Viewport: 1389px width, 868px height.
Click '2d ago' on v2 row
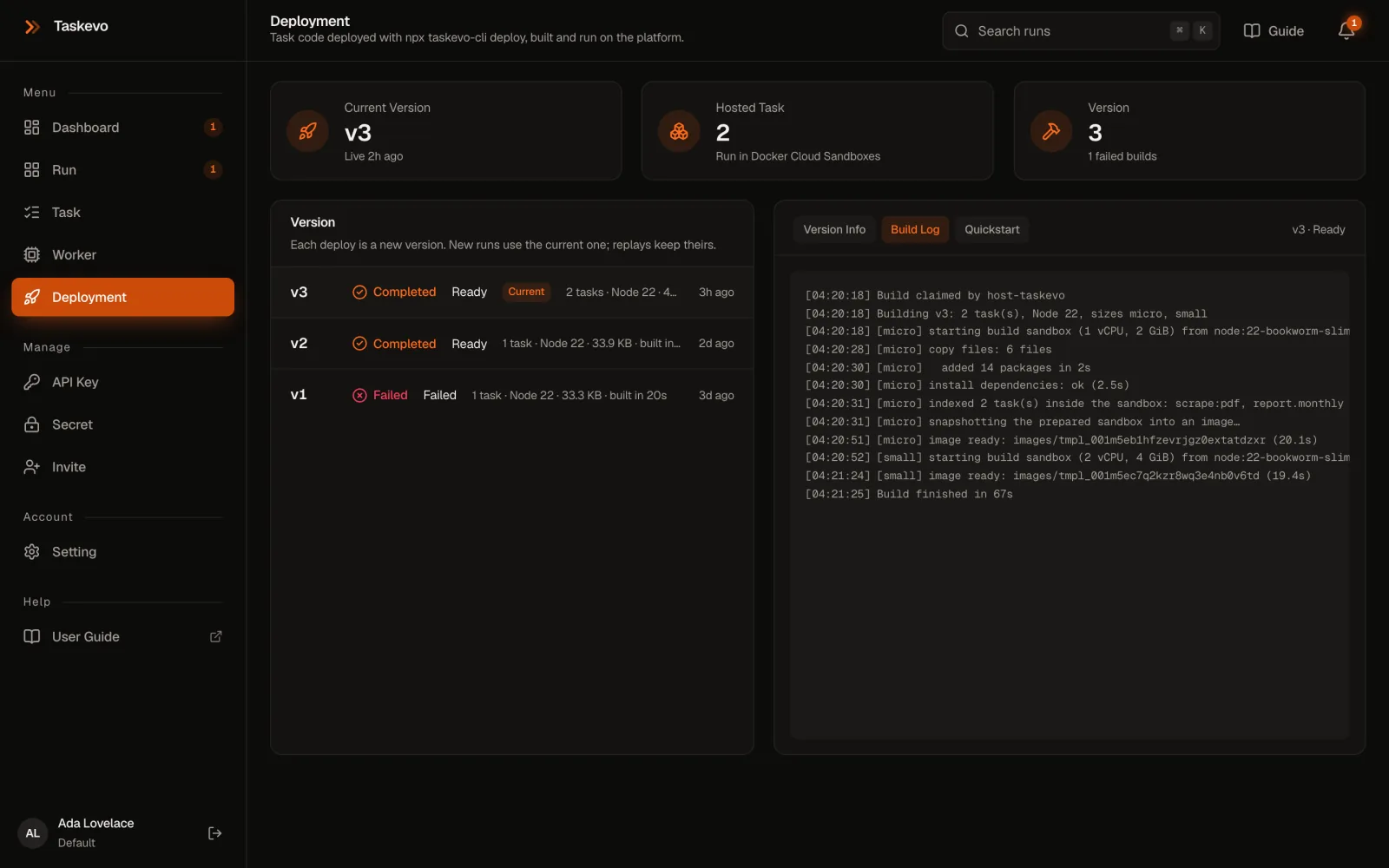(716, 344)
